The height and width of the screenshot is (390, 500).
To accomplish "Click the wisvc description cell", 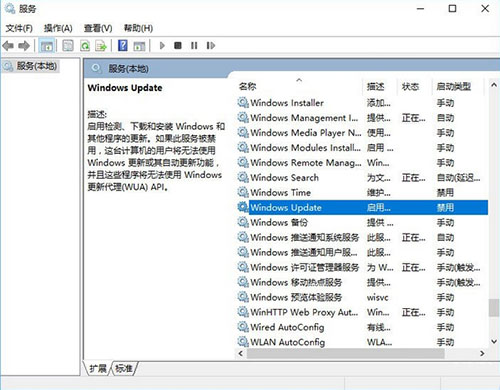I will point(378,298).
